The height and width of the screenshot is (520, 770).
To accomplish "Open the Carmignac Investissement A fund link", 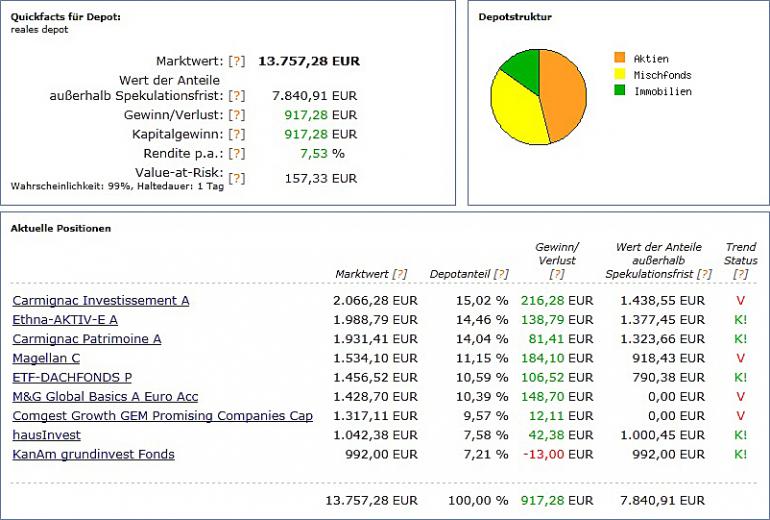I will [101, 300].
